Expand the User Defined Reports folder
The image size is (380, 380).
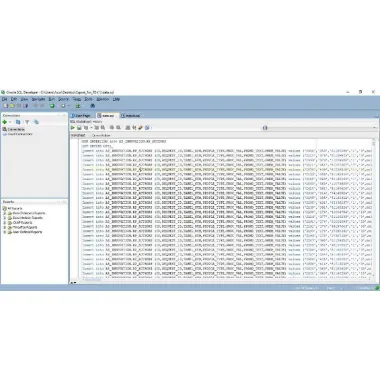pyautogui.click(x=5, y=232)
